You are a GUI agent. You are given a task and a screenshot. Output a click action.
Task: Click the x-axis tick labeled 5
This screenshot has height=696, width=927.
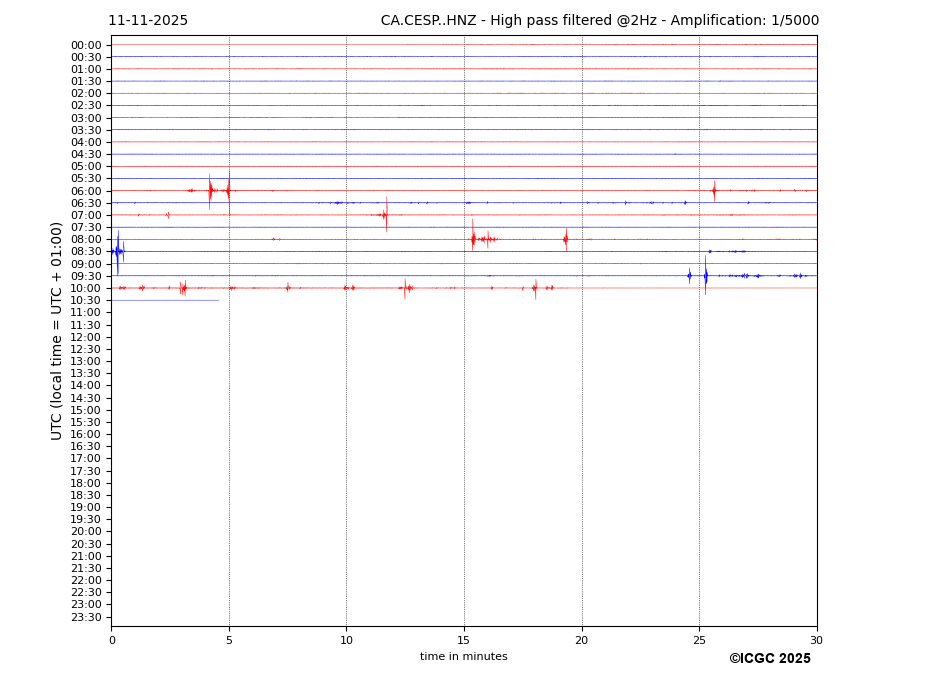229,640
